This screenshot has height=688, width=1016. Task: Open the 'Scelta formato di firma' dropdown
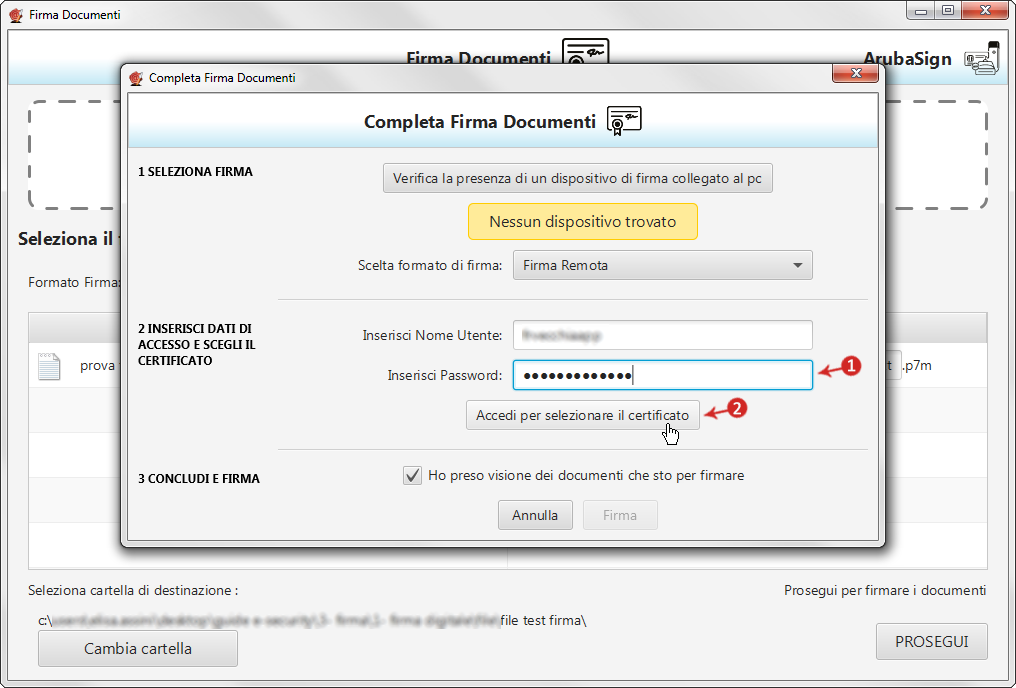[x=662, y=266]
